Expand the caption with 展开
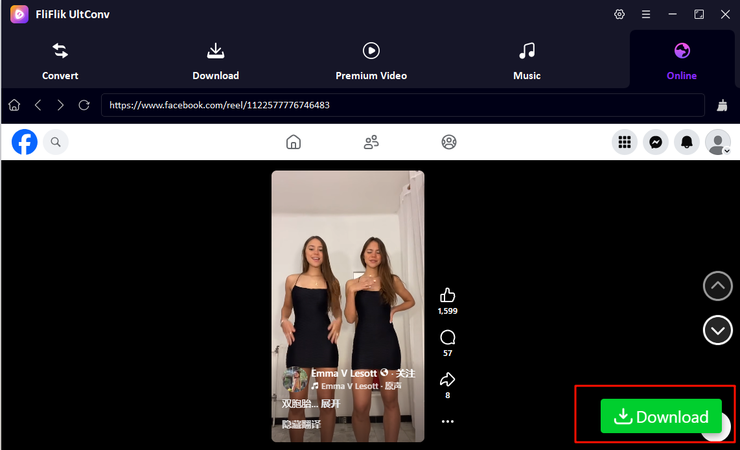 (330, 404)
